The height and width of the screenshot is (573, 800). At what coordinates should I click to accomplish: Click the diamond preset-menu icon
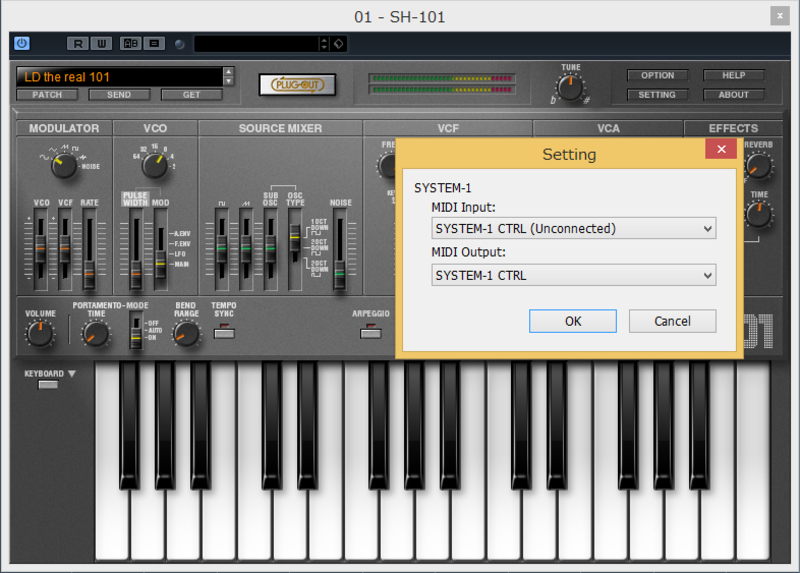click(x=339, y=44)
